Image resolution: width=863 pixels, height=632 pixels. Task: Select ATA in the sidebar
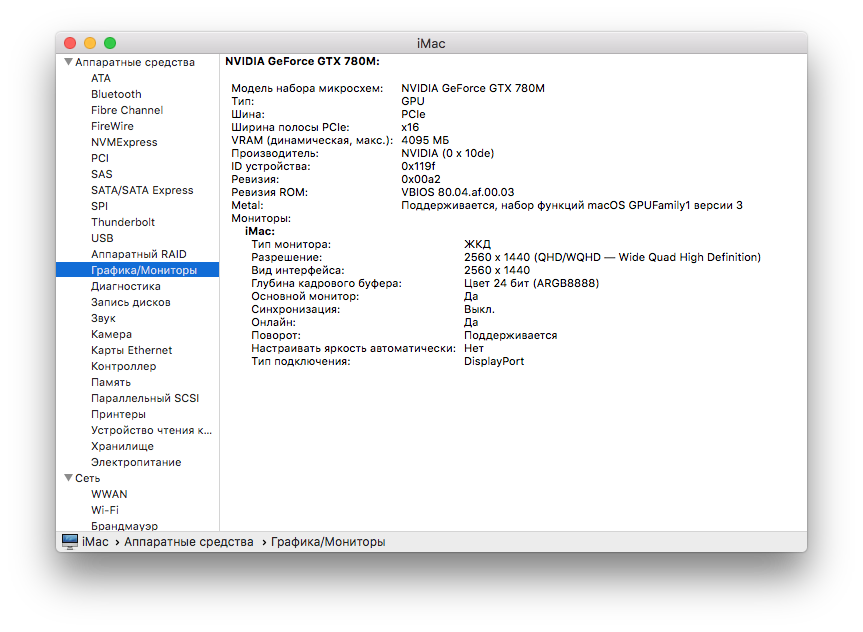(x=101, y=78)
